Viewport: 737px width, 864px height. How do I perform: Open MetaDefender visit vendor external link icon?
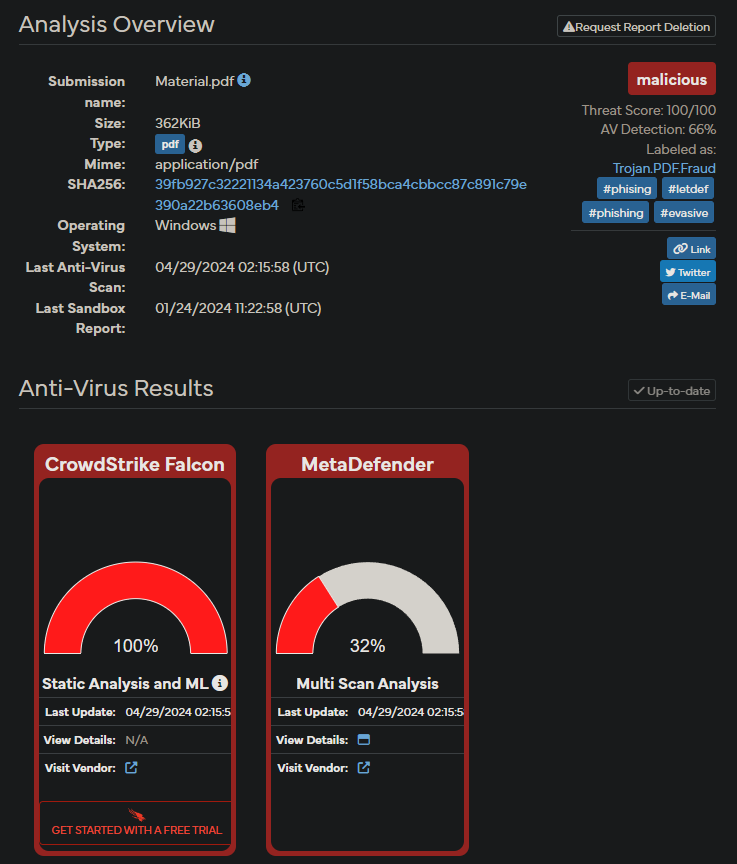coord(364,768)
